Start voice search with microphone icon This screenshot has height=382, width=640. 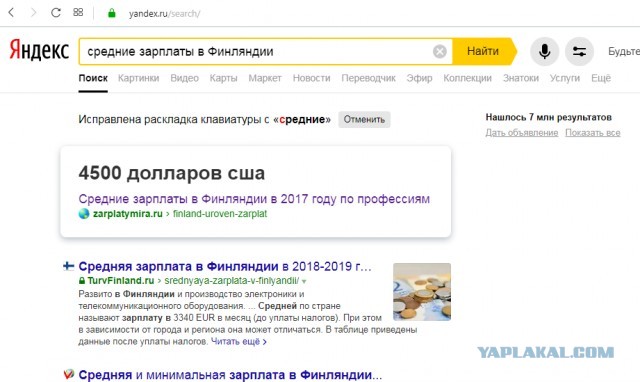point(544,51)
